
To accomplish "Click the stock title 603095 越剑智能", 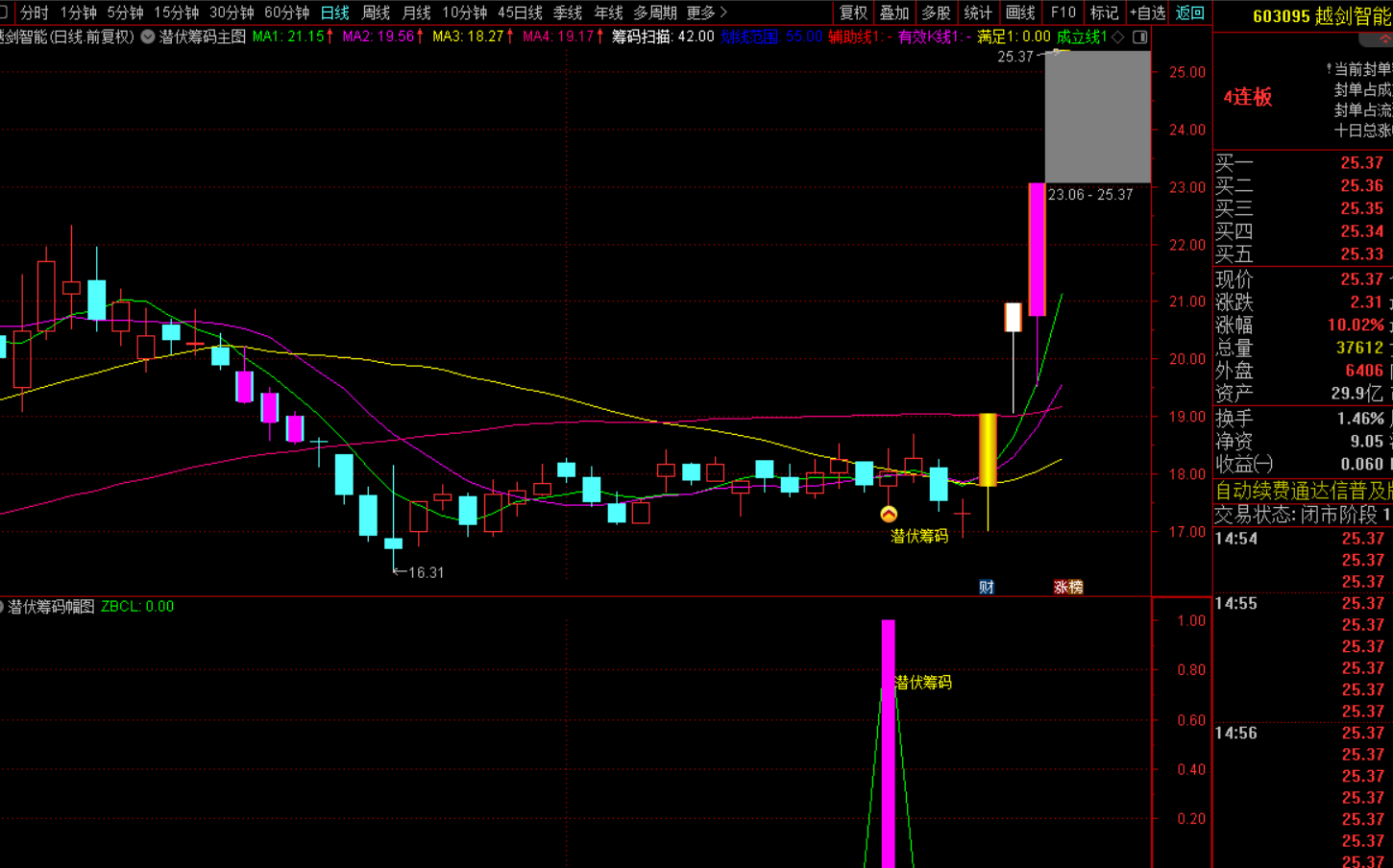I will (x=1322, y=16).
